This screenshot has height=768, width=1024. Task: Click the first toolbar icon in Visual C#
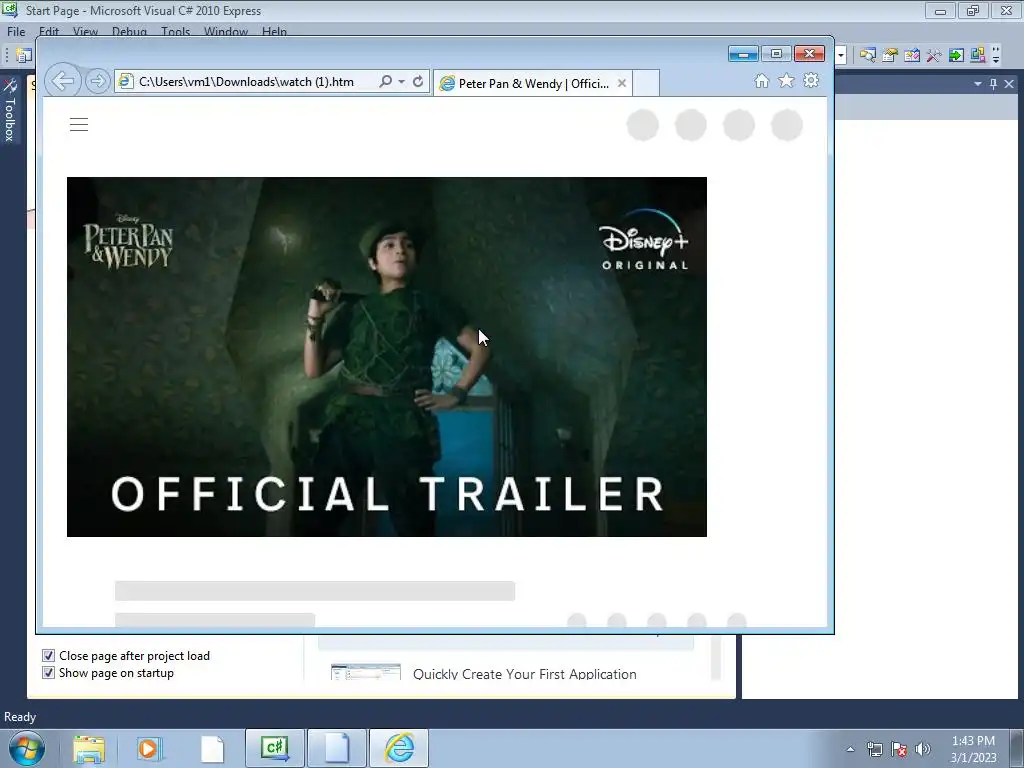[x=24, y=56]
